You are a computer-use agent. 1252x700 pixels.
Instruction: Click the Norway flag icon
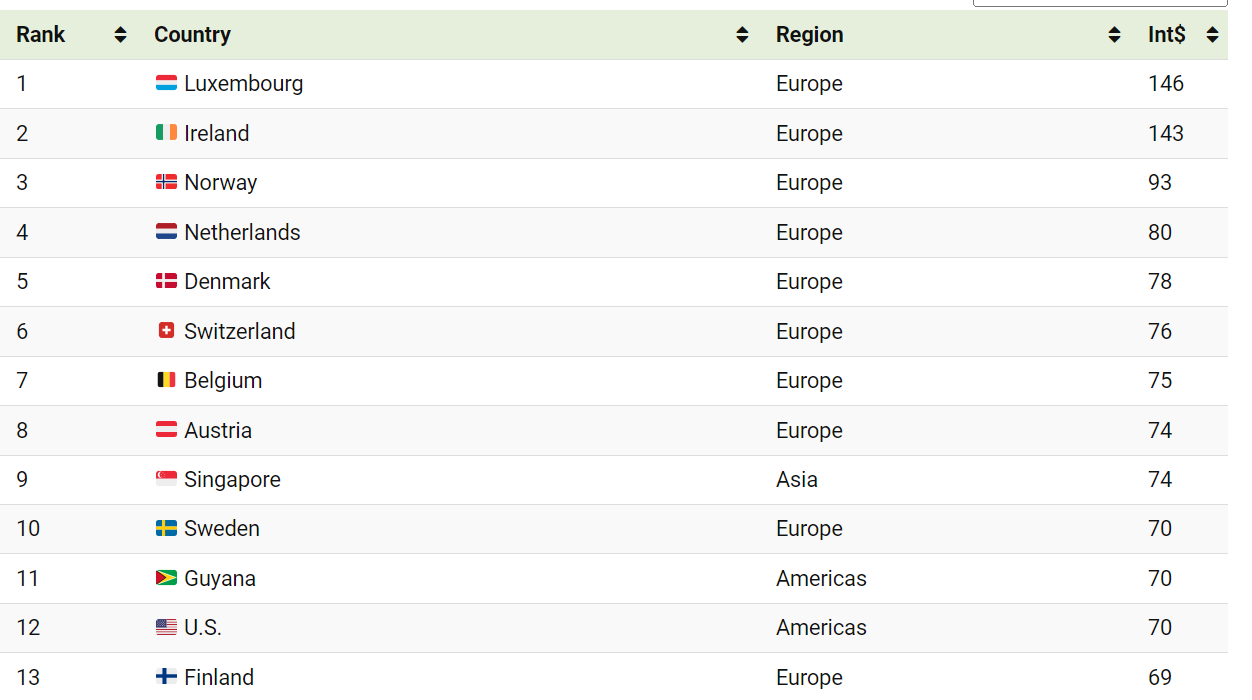point(166,183)
